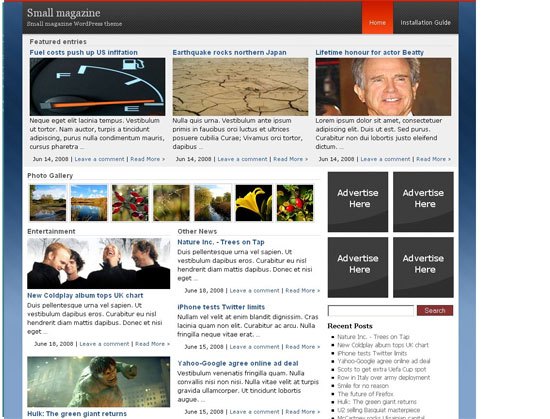Open the Installation Guide menu item
This screenshot has height=419, width=550.
point(425,22)
